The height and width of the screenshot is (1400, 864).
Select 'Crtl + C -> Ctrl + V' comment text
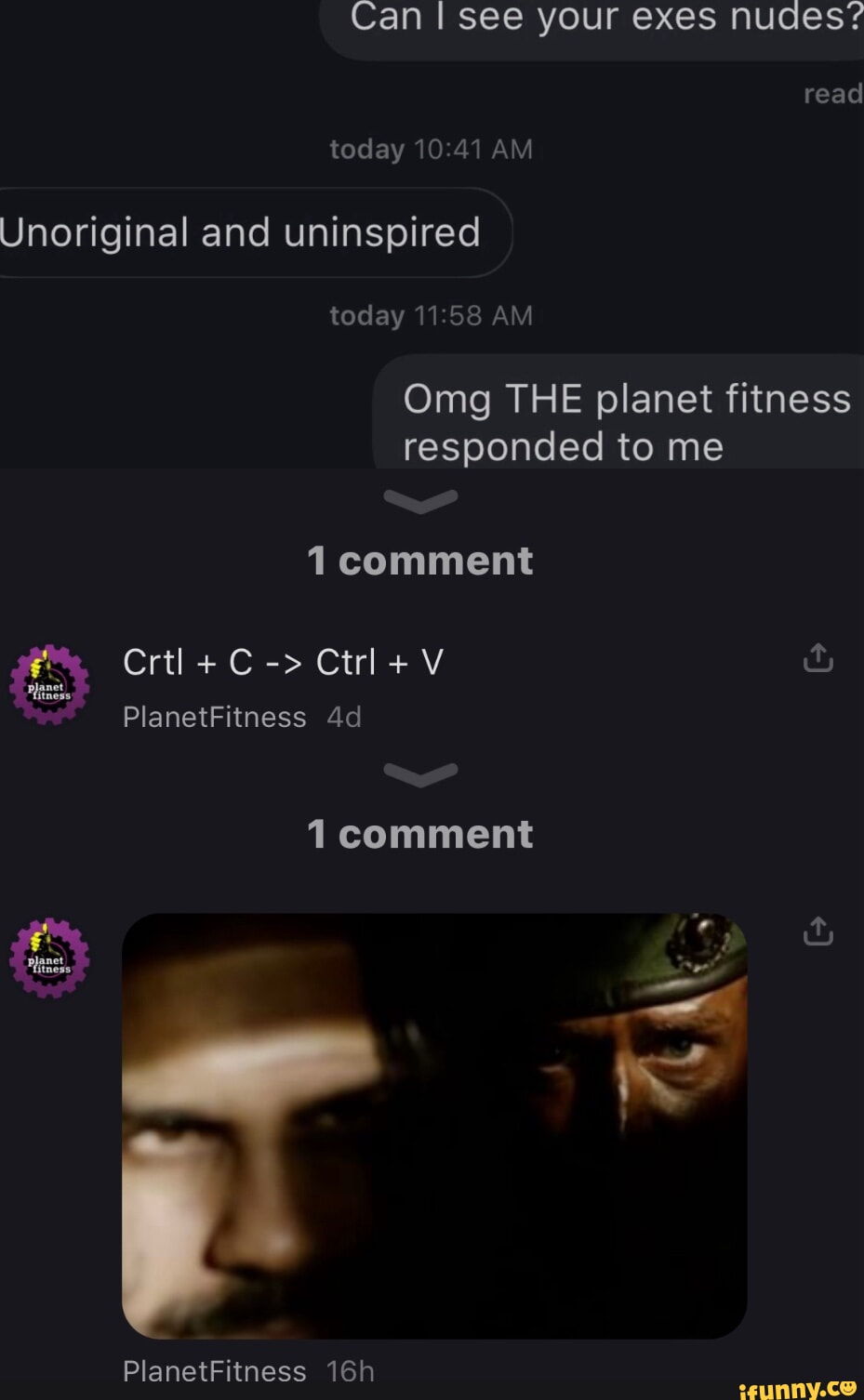coord(283,662)
